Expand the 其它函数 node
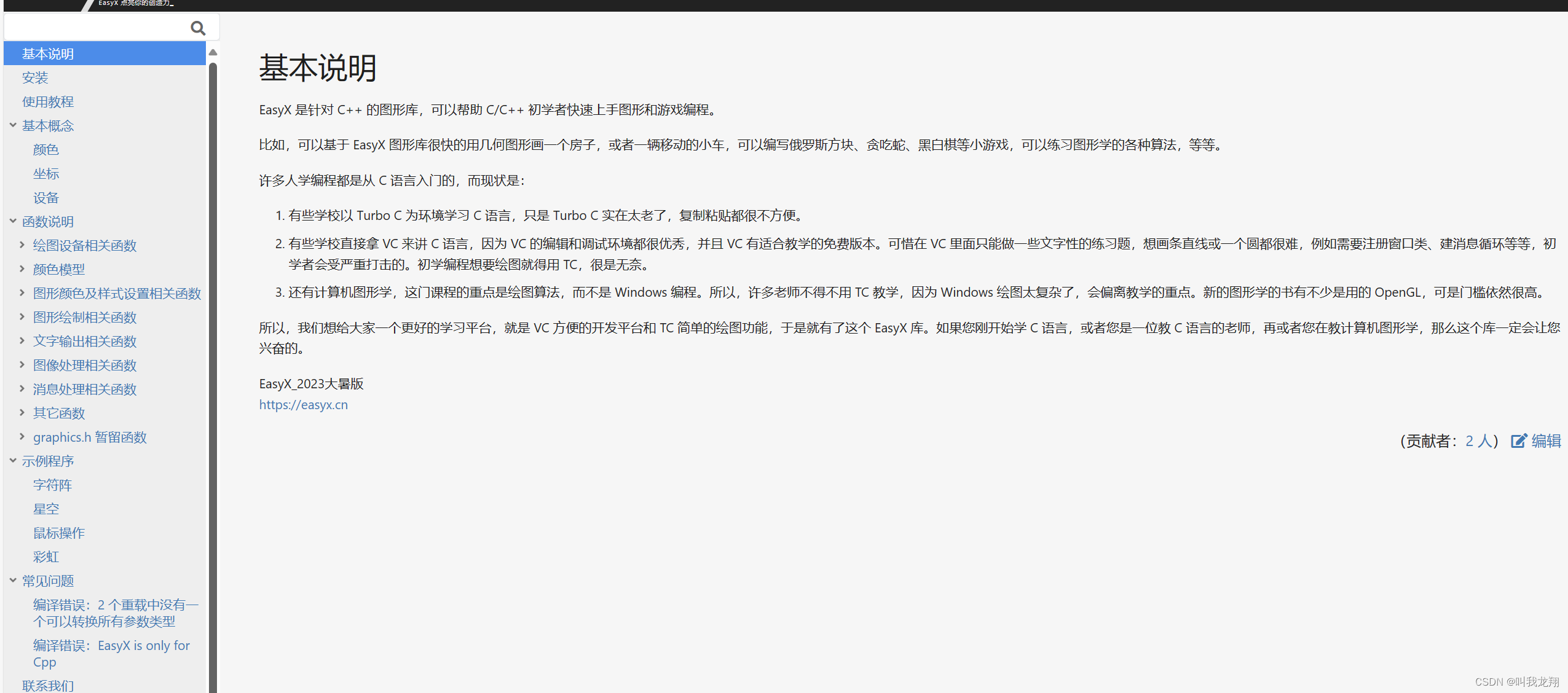Image resolution: width=1568 pixels, height=693 pixels. [x=22, y=413]
